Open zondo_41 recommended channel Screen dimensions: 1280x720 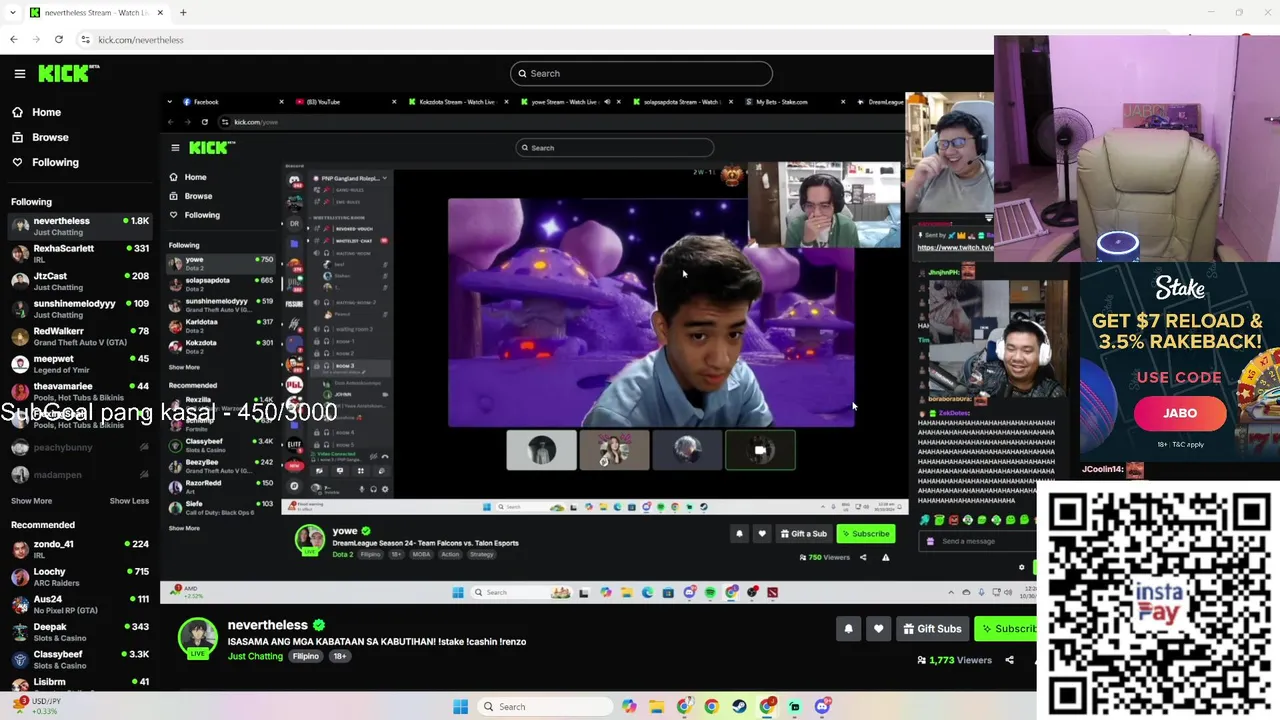[80, 549]
